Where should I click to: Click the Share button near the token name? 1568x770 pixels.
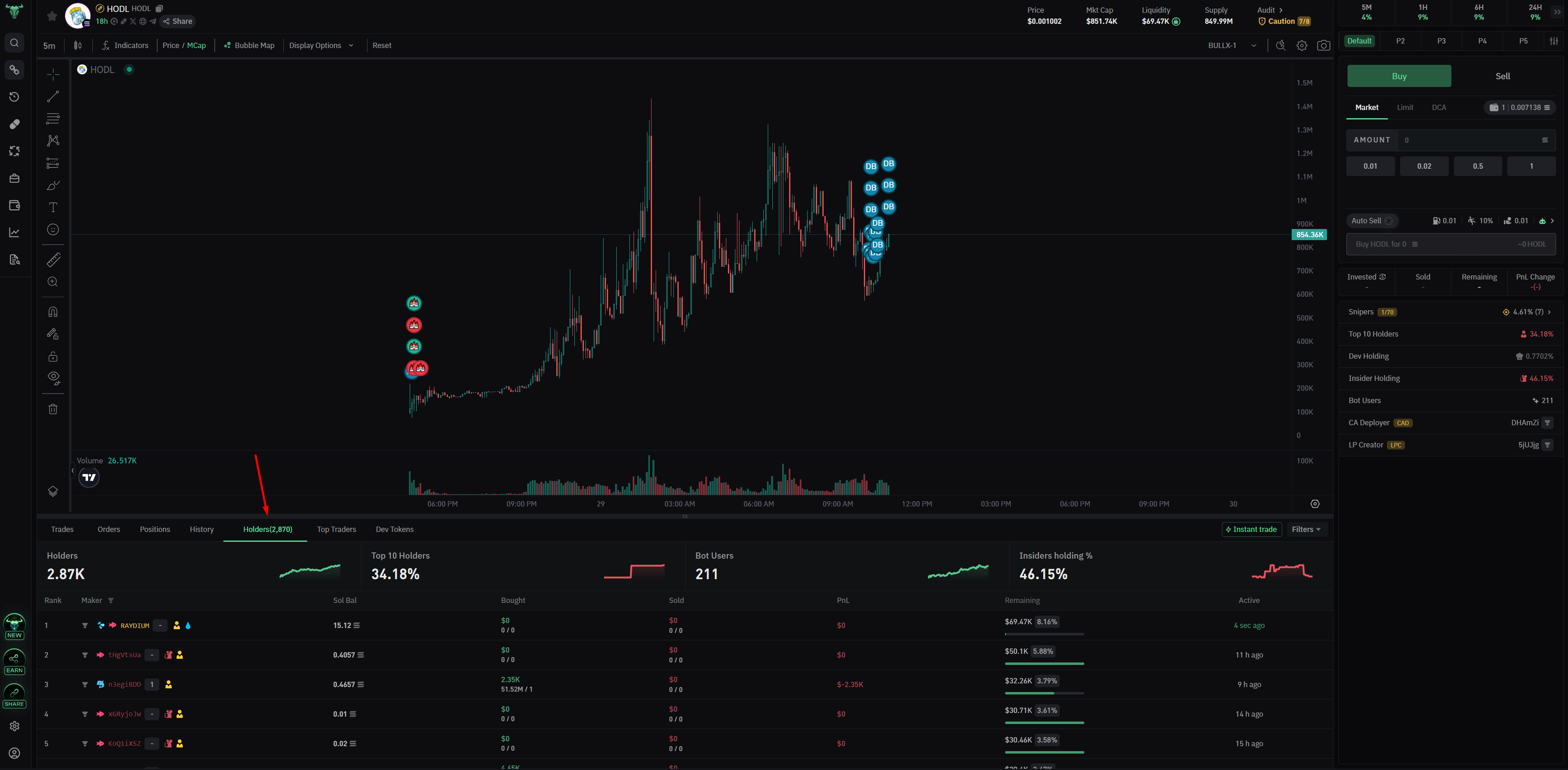[177, 21]
